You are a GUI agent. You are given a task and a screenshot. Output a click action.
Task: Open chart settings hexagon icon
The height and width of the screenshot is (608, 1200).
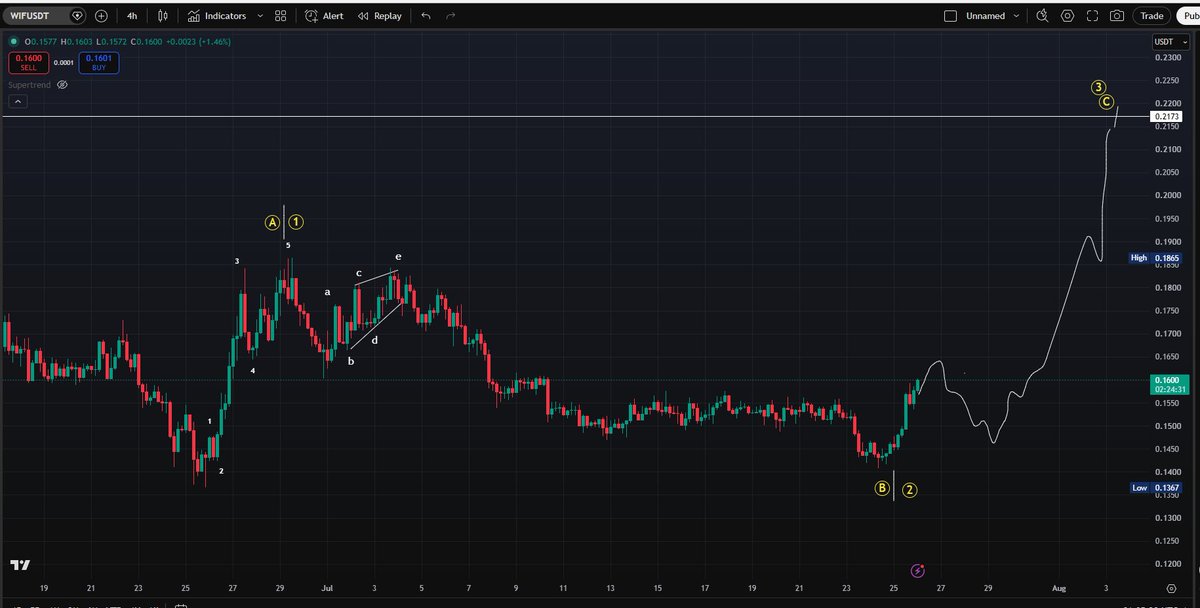click(x=1068, y=16)
